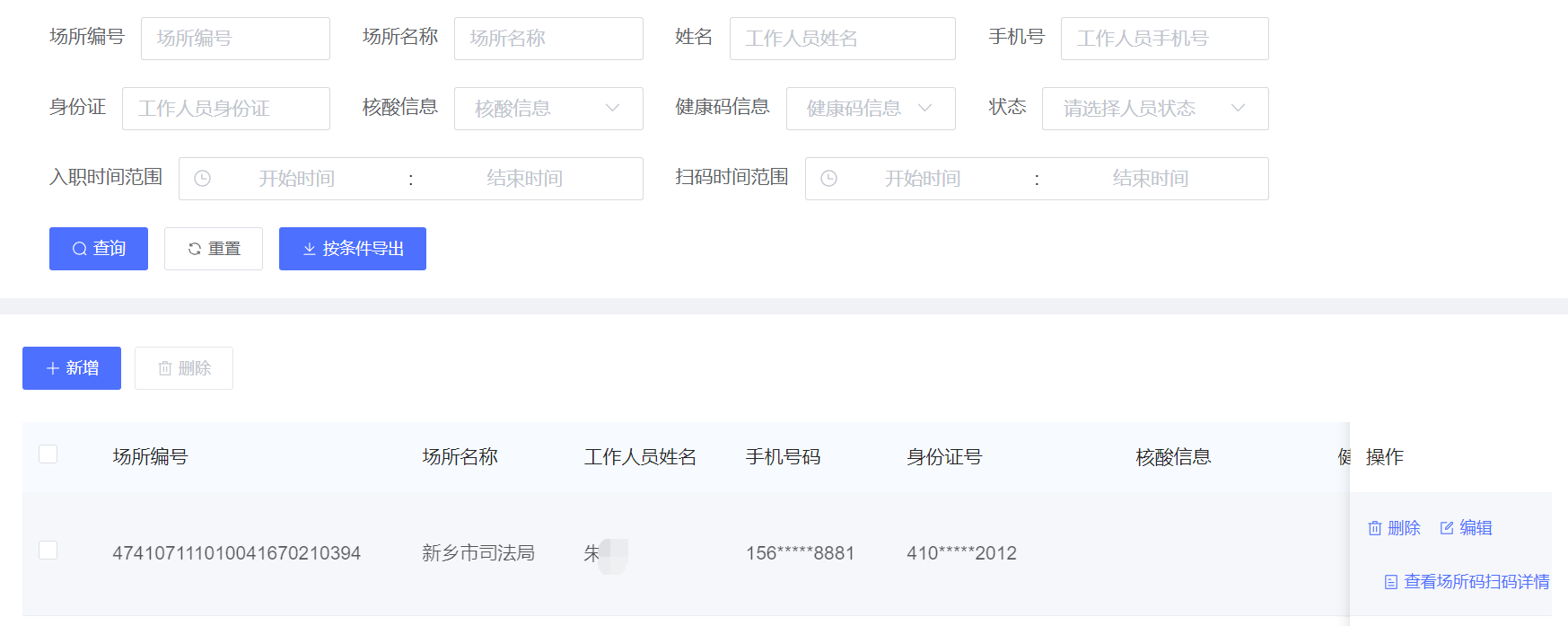Open the 健康码信息 dropdown

point(870,109)
